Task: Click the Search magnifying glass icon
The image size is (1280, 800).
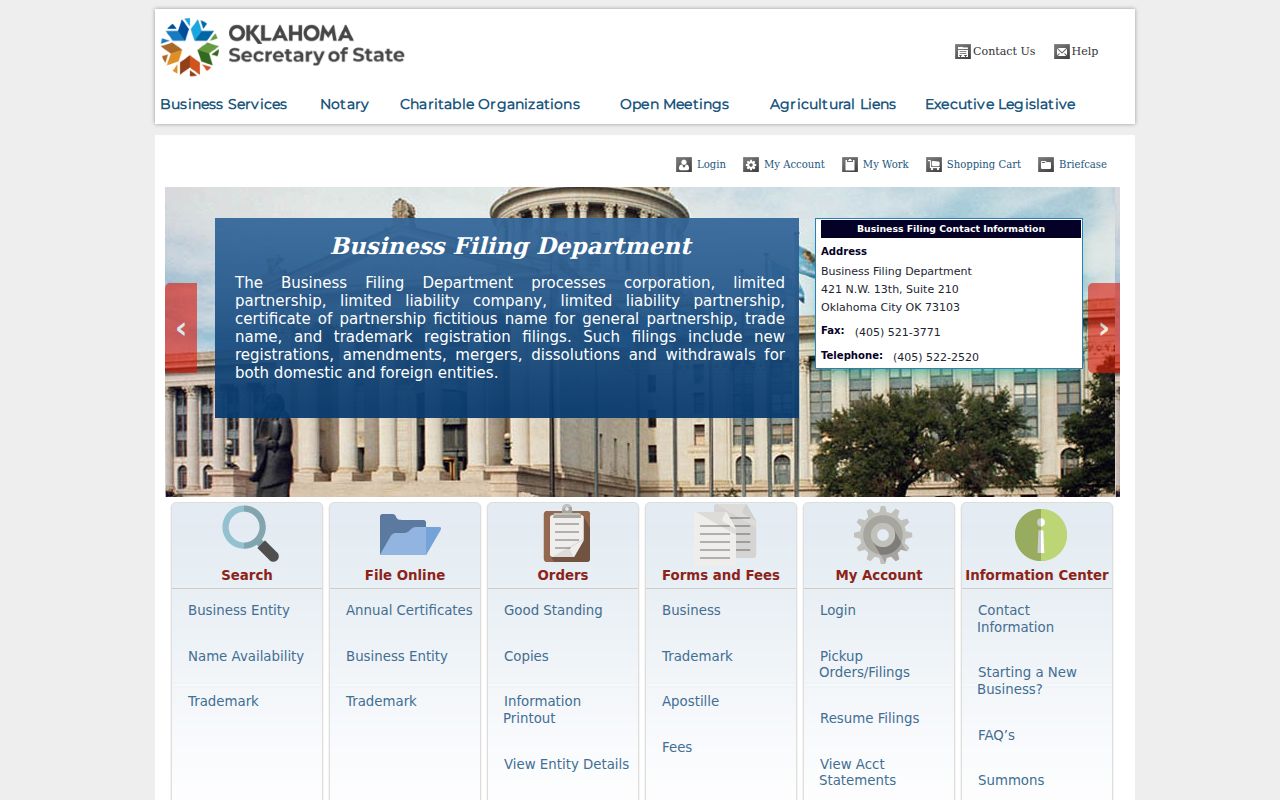Action: tap(250, 533)
